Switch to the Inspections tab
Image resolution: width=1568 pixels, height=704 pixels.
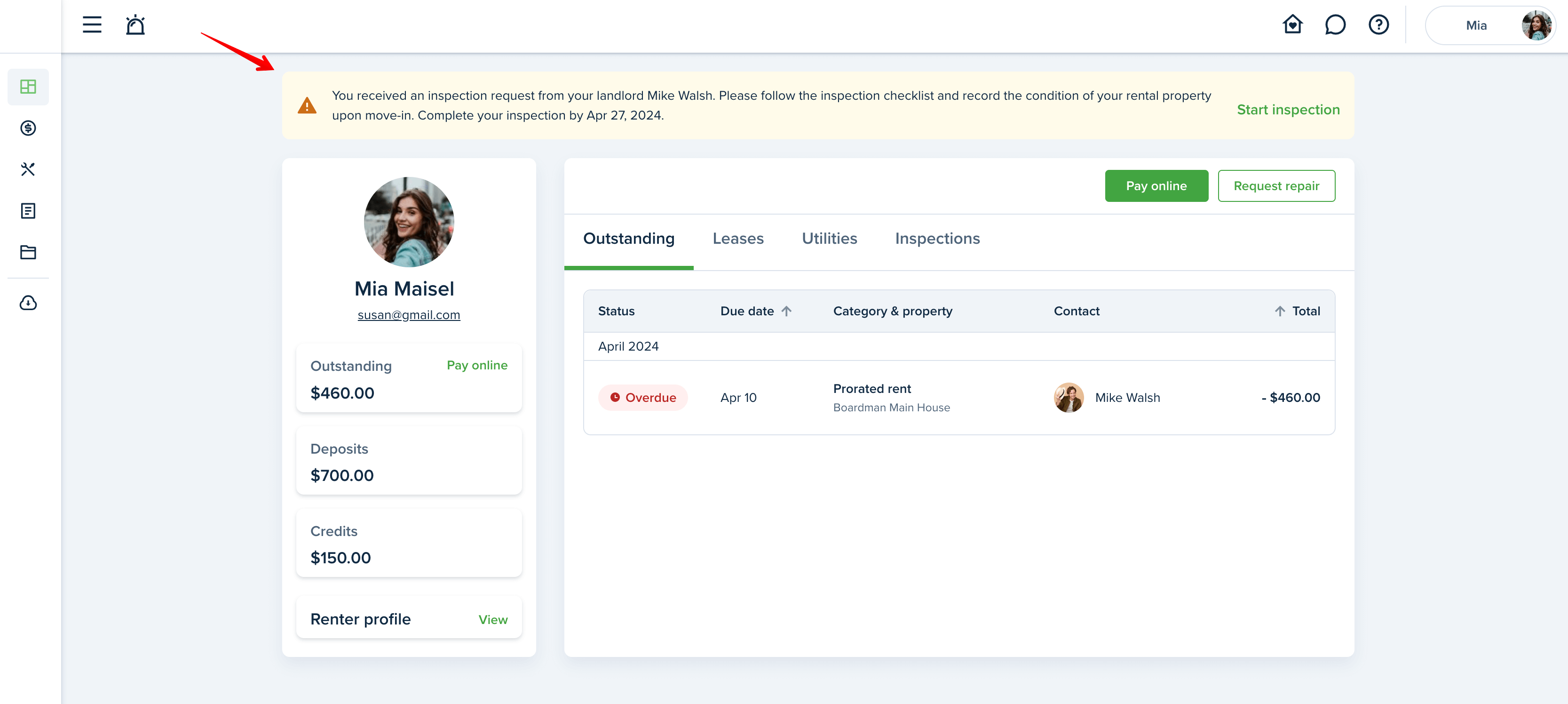click(937, 239)
